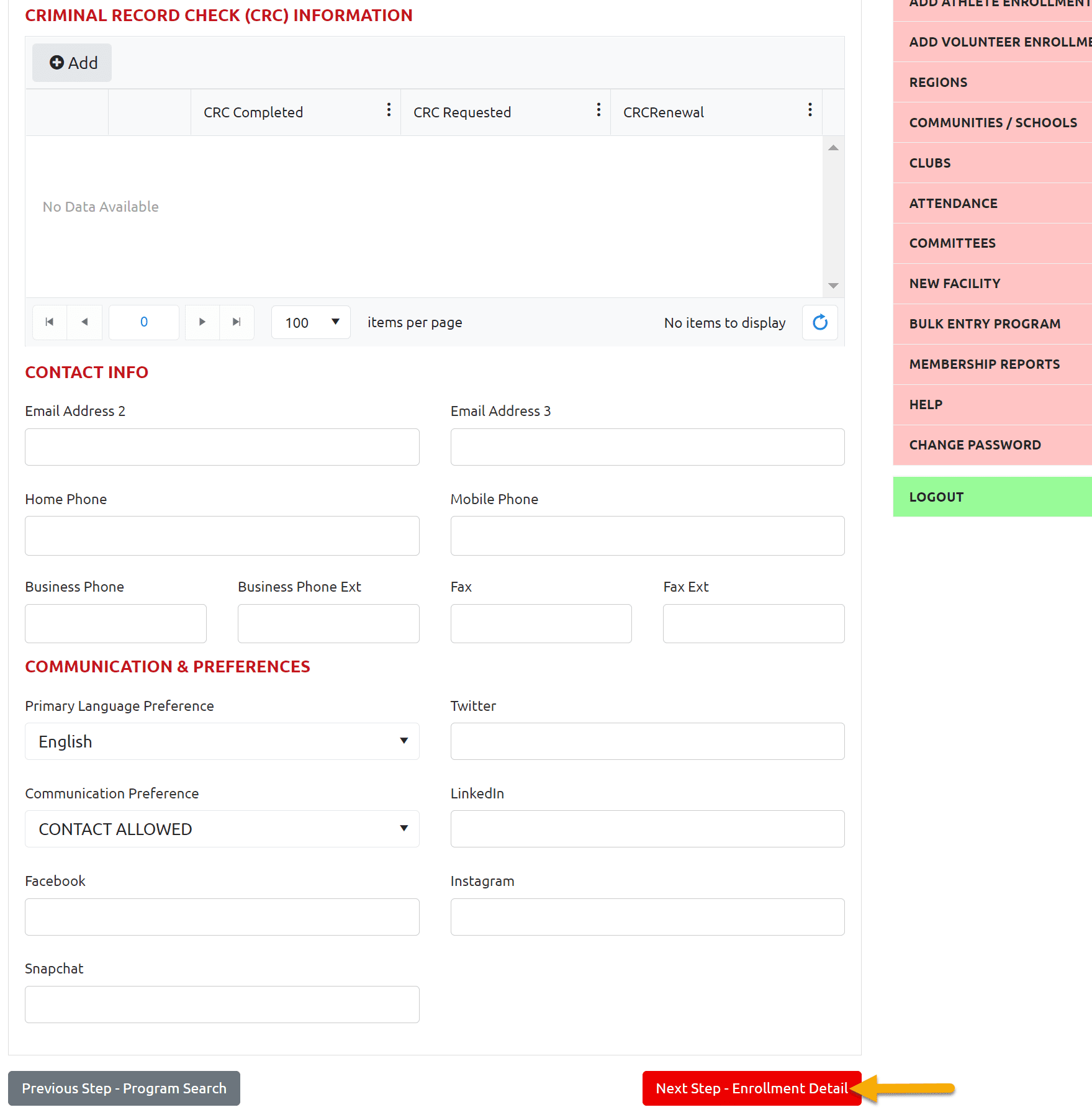Image resolution: width=1092 pixels, height=1120 pixels.
Task: Open CRC Requested column menu
Action: 598,111
